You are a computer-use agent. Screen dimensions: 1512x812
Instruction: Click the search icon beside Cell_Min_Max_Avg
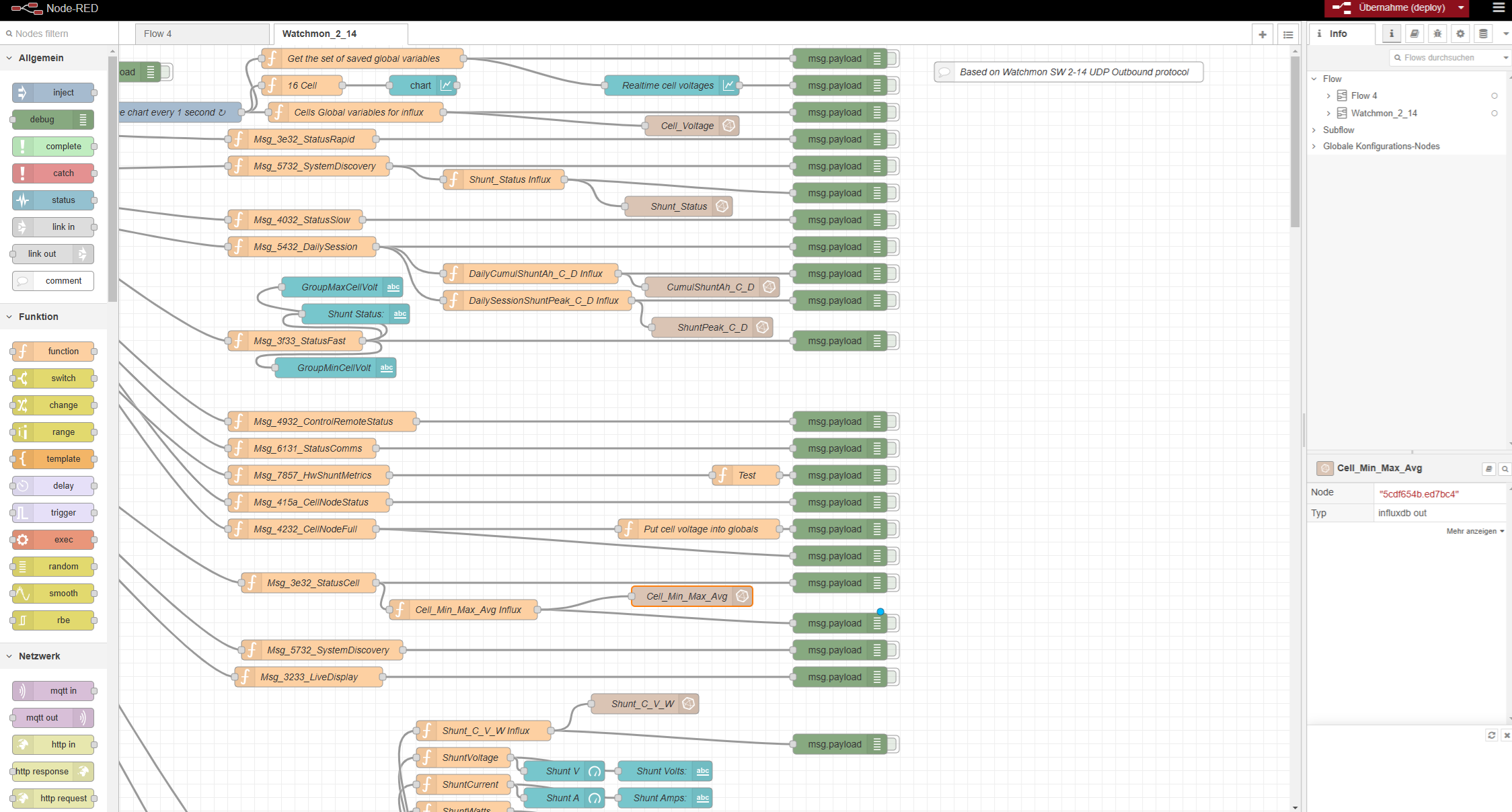click(x=1505, y=469)
